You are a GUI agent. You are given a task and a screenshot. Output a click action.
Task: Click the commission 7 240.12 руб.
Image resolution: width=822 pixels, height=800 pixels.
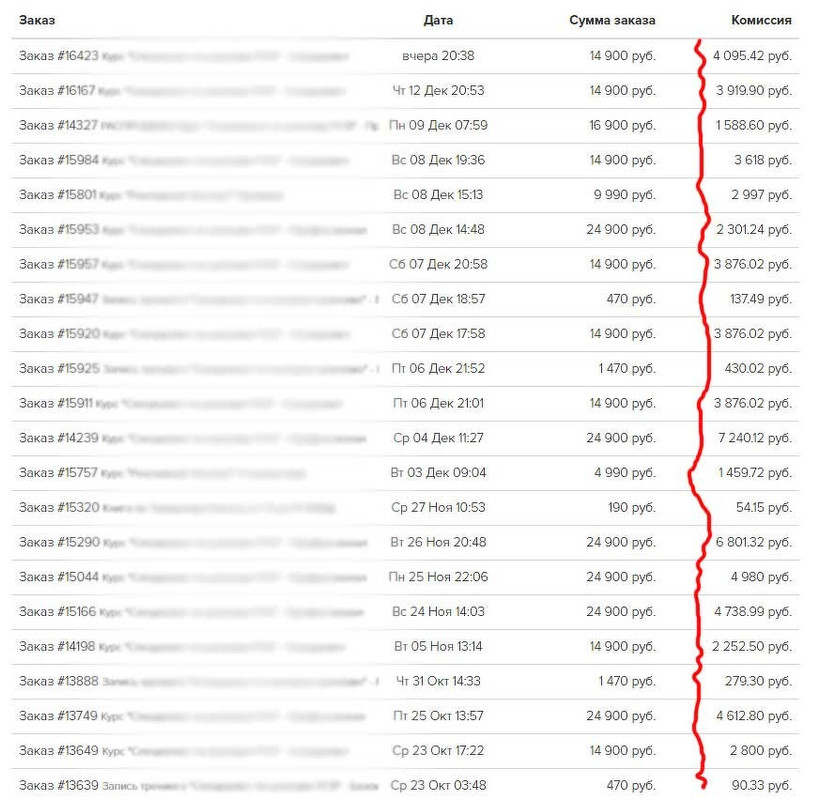pos(753,438)
